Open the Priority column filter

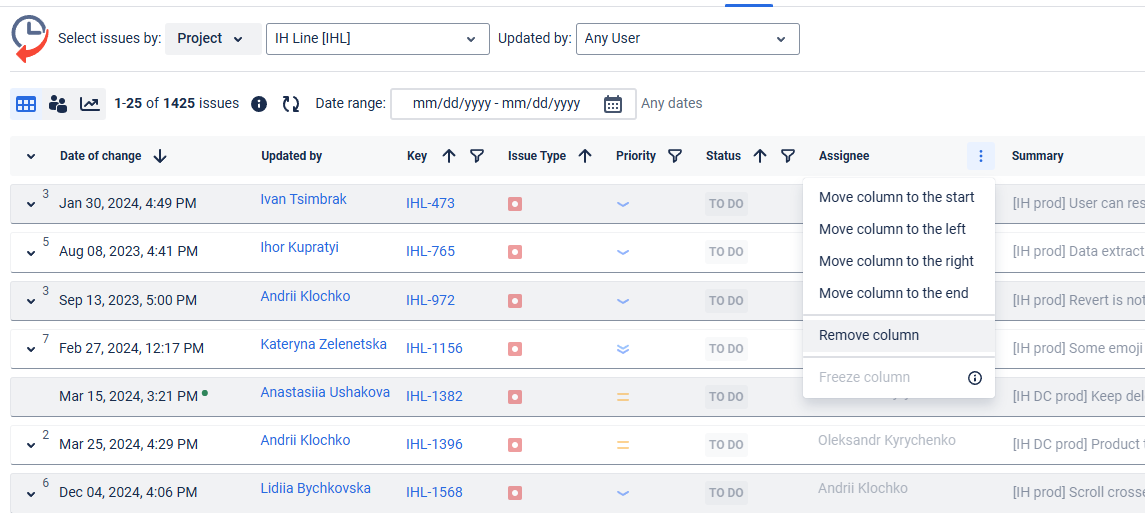pos(675,156)
